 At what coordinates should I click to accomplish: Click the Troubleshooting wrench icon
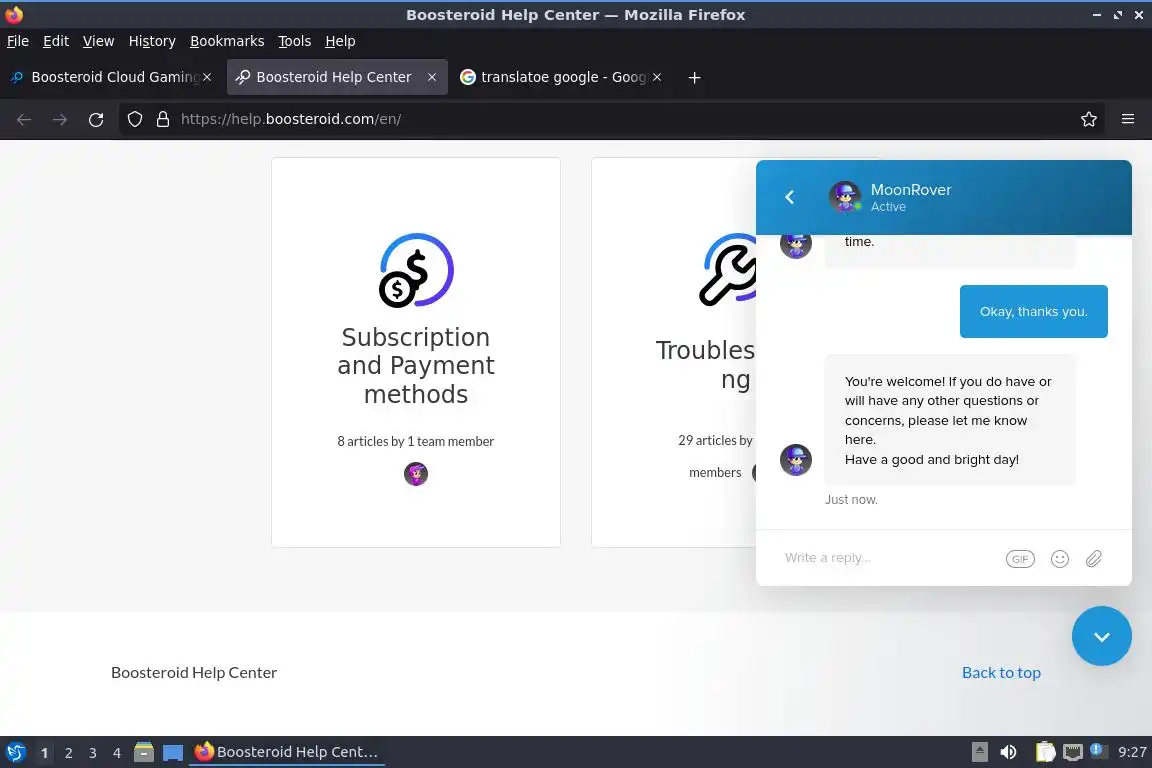[727, 270]
